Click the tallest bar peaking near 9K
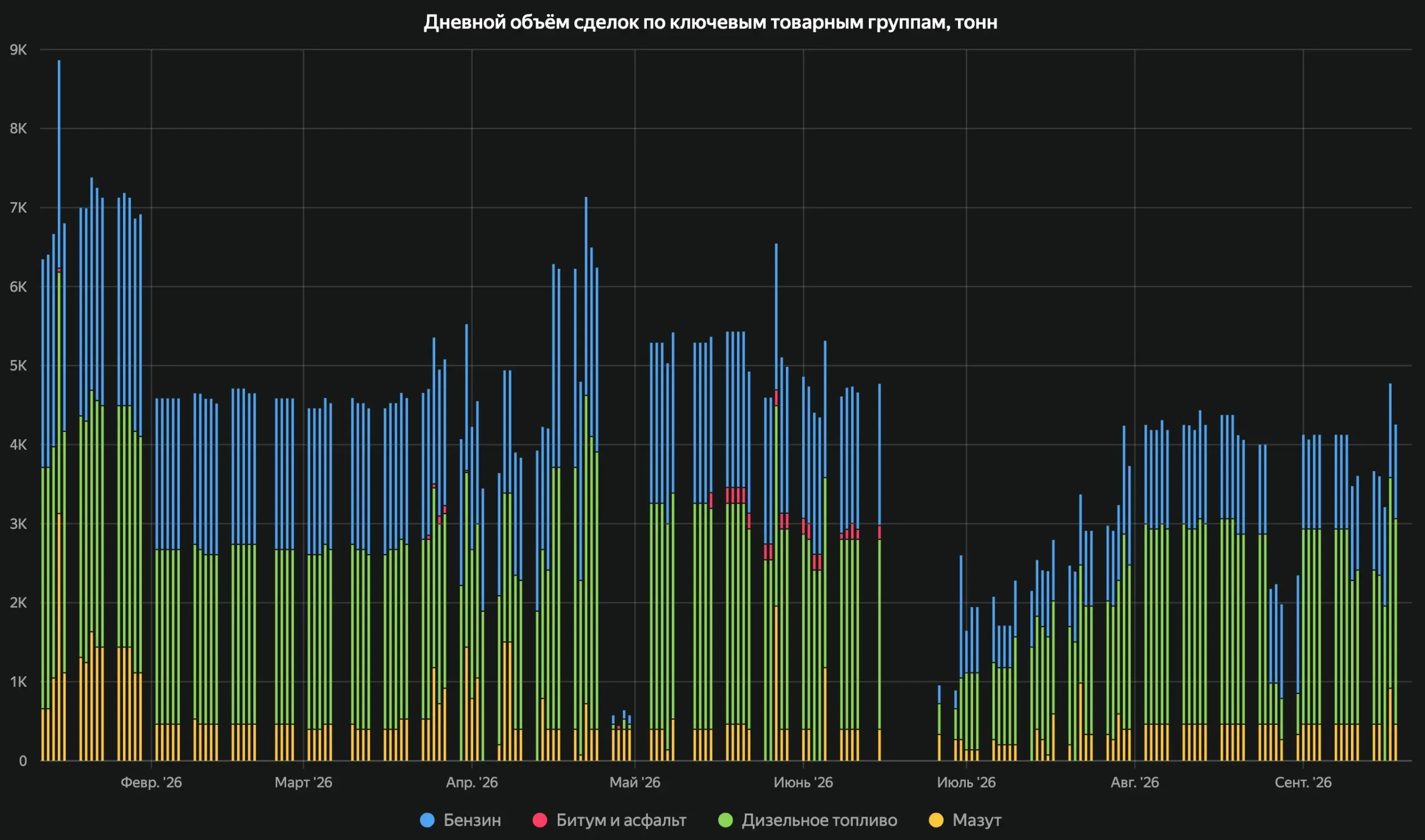The height and width of the screenshot is (840, 1425). click(59, 410)
